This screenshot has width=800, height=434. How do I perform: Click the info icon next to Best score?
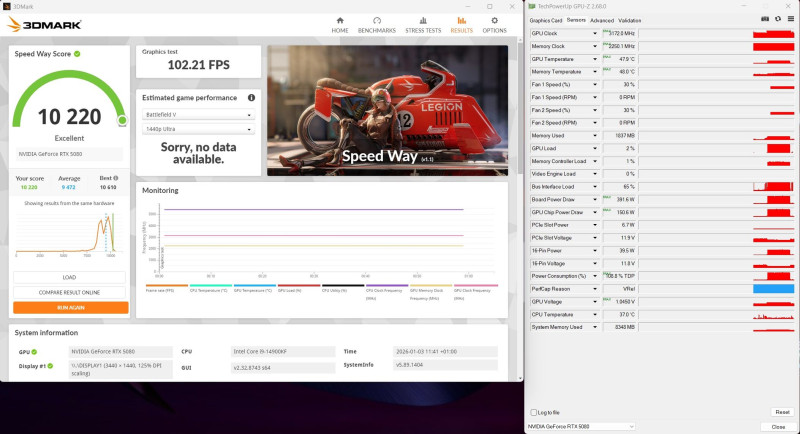point(116,178)
